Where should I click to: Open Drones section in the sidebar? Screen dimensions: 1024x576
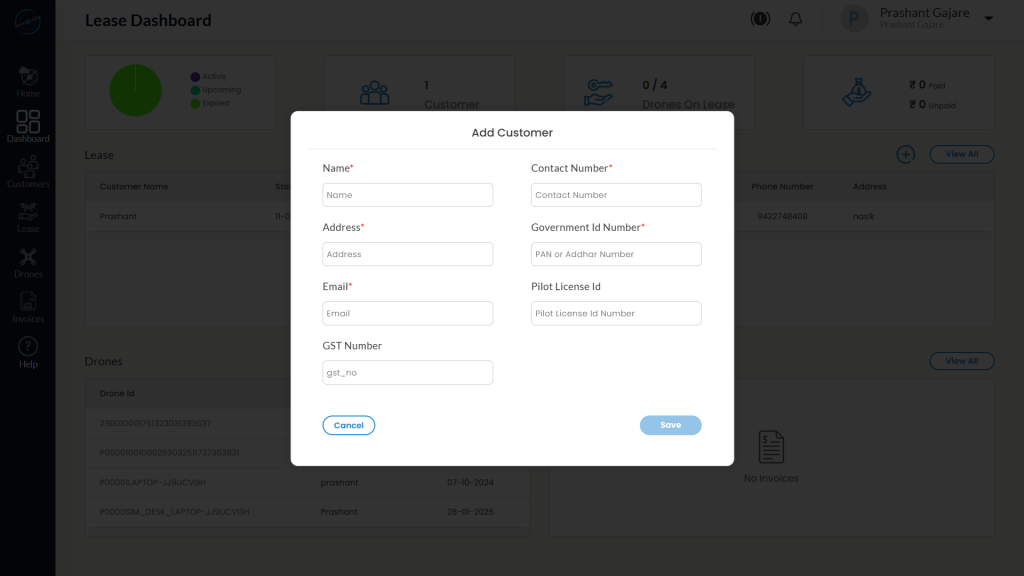pyautogui.click(x=28, y=263)
